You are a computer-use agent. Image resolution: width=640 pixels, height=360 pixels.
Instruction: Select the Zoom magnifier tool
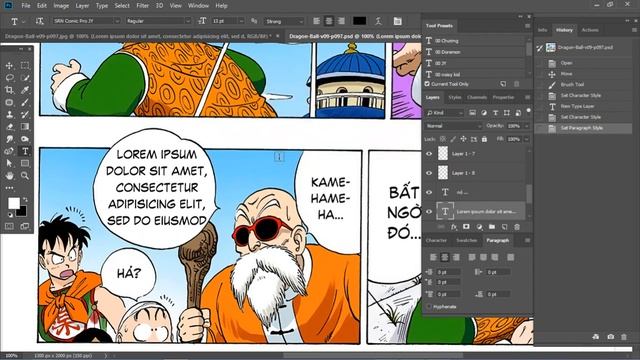[25, 176]
